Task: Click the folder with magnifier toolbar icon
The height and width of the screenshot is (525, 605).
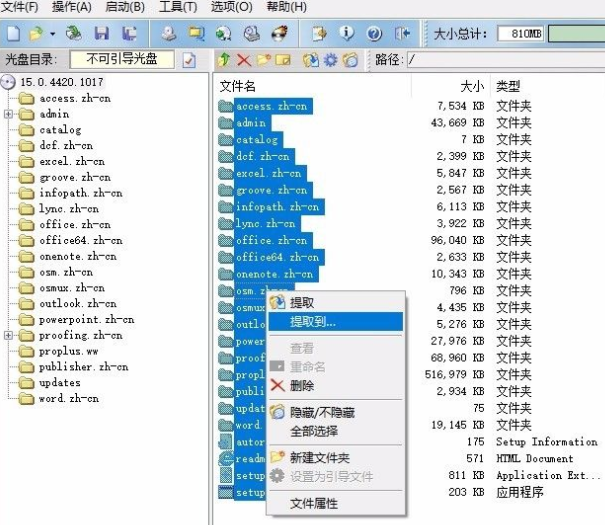Action: pos(196,34)
